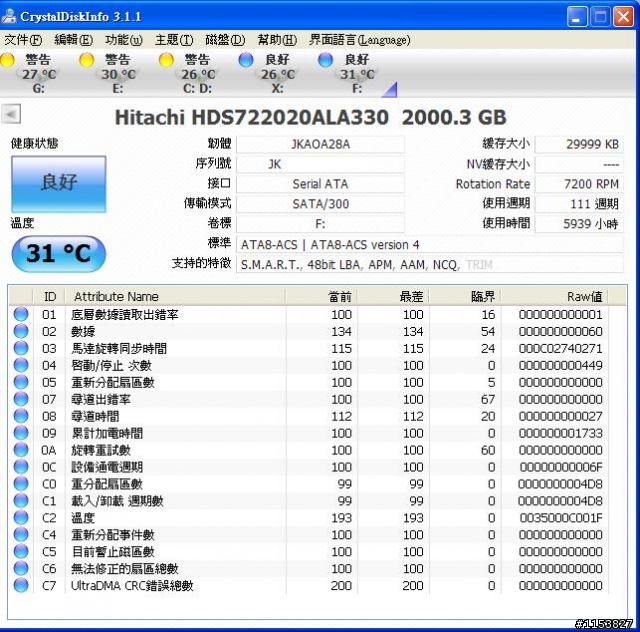Viewport: 640px width, 632px height.
Task: Select disk G: with yellow warning status
Action: 29,73
